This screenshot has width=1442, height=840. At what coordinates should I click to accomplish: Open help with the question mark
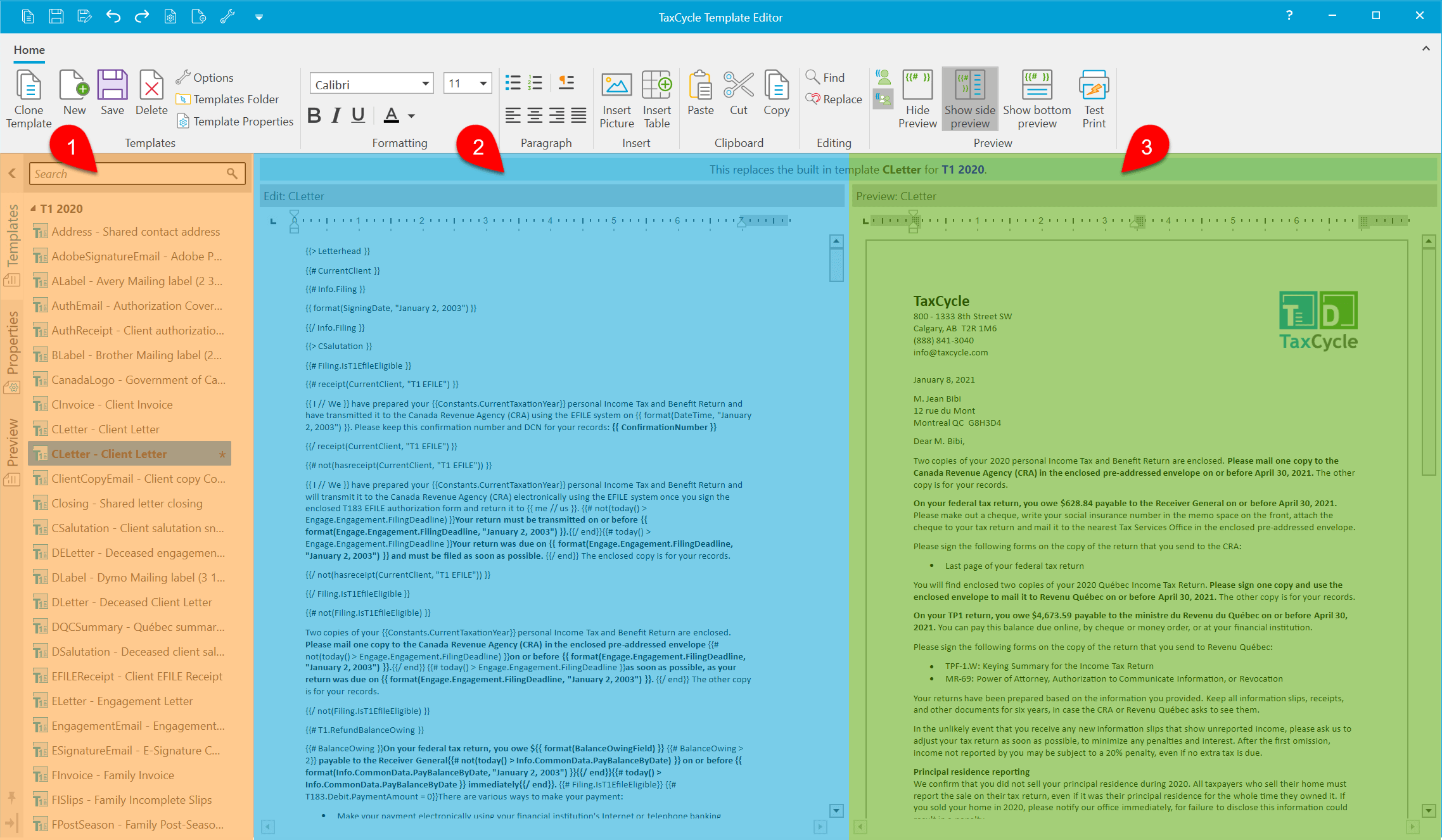(1289, 16)
